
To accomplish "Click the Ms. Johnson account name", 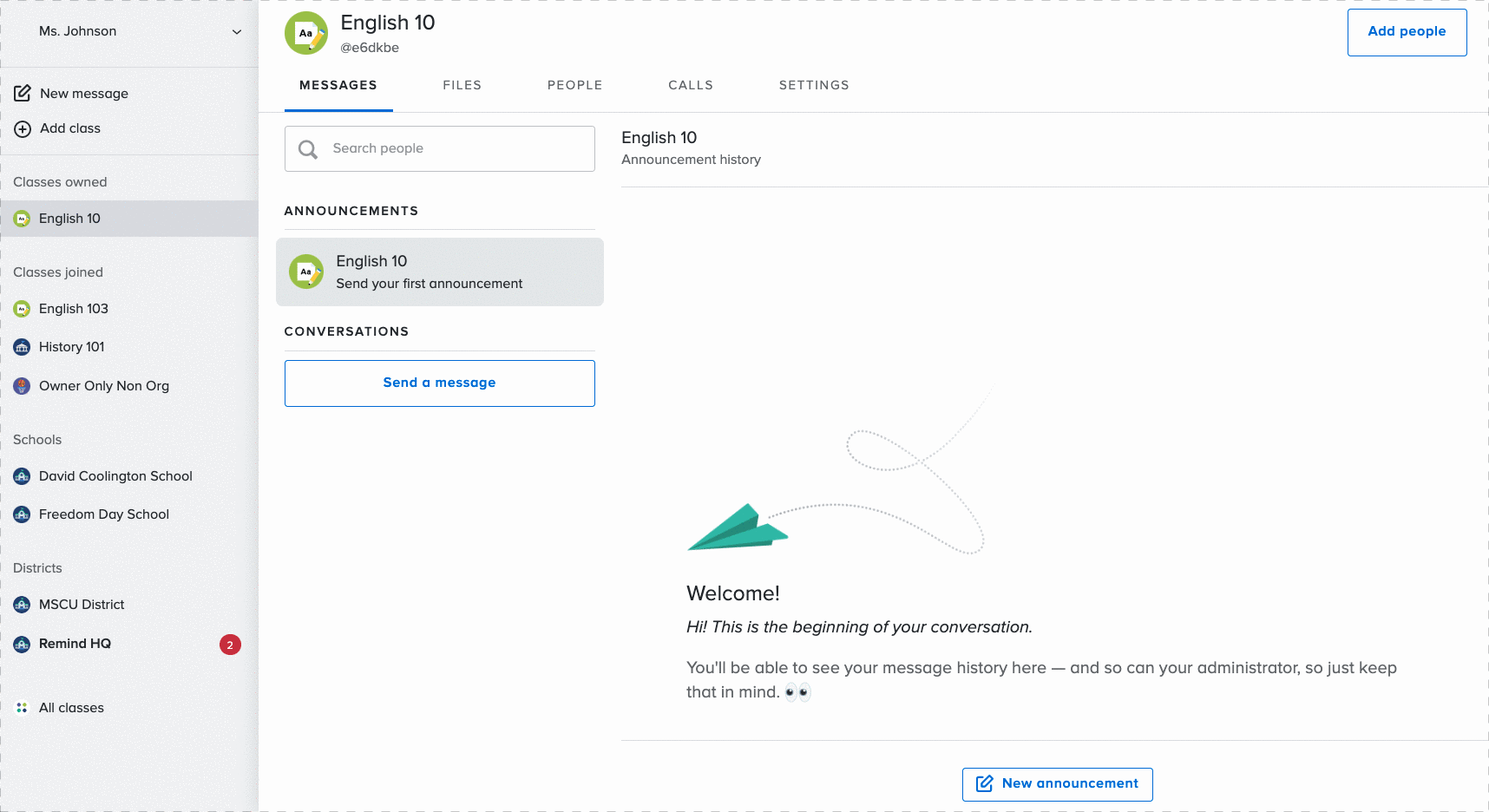I will [x=77, y=31].
